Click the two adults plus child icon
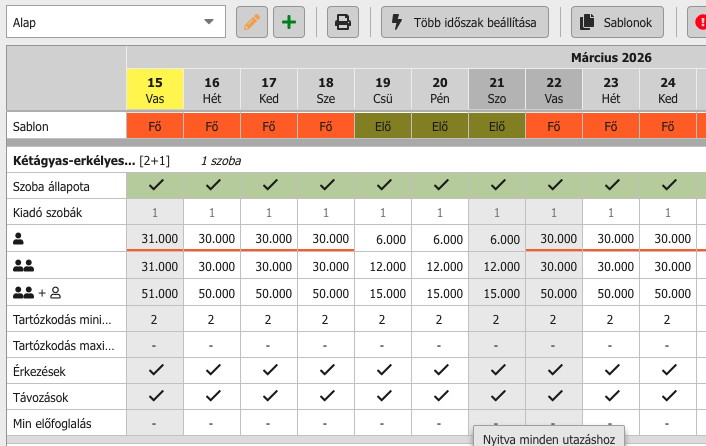The height and width of the screenshot is (446, 706). coord(36,292)
